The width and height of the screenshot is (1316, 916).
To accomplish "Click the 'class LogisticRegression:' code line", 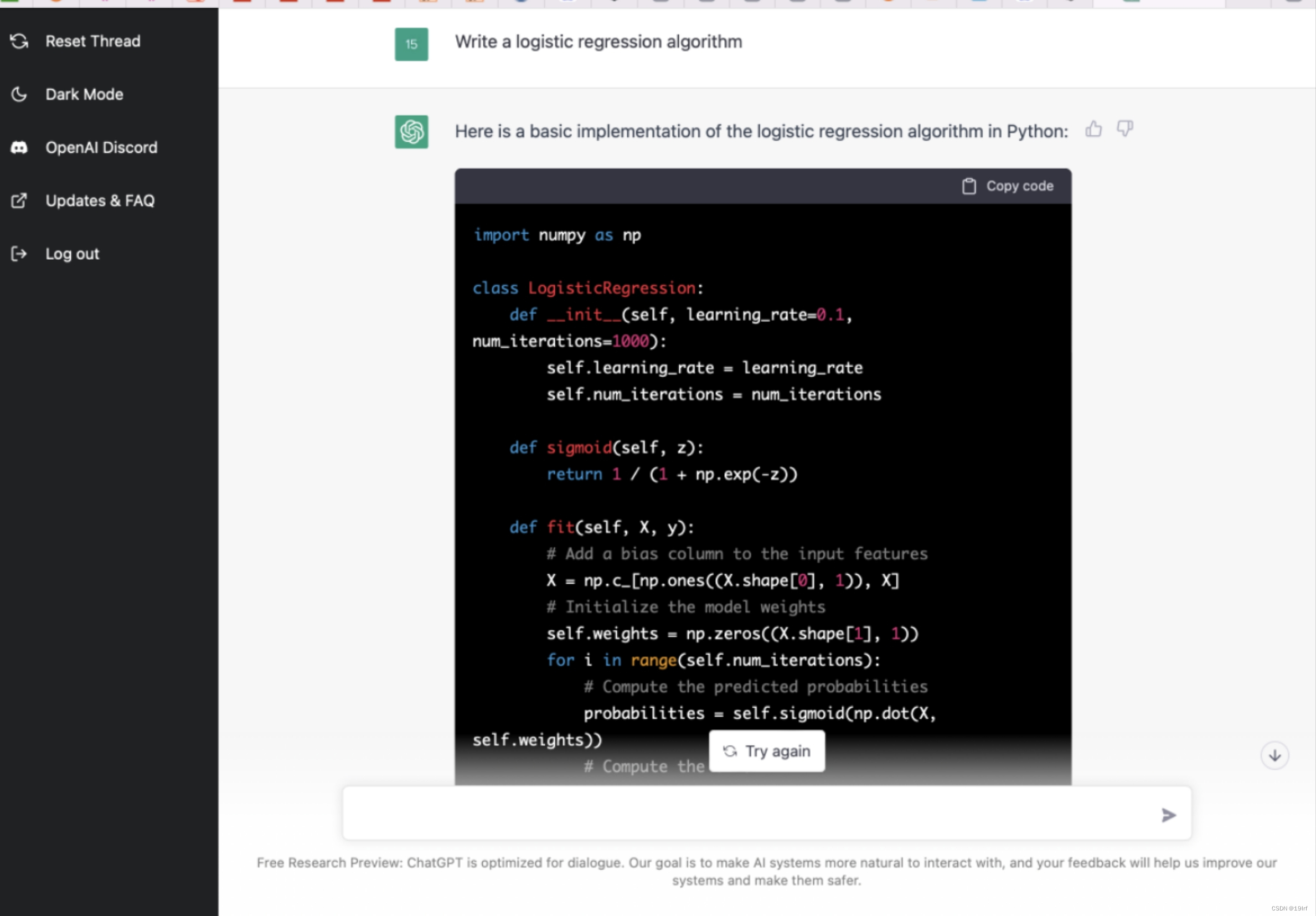I will point(588,289).
